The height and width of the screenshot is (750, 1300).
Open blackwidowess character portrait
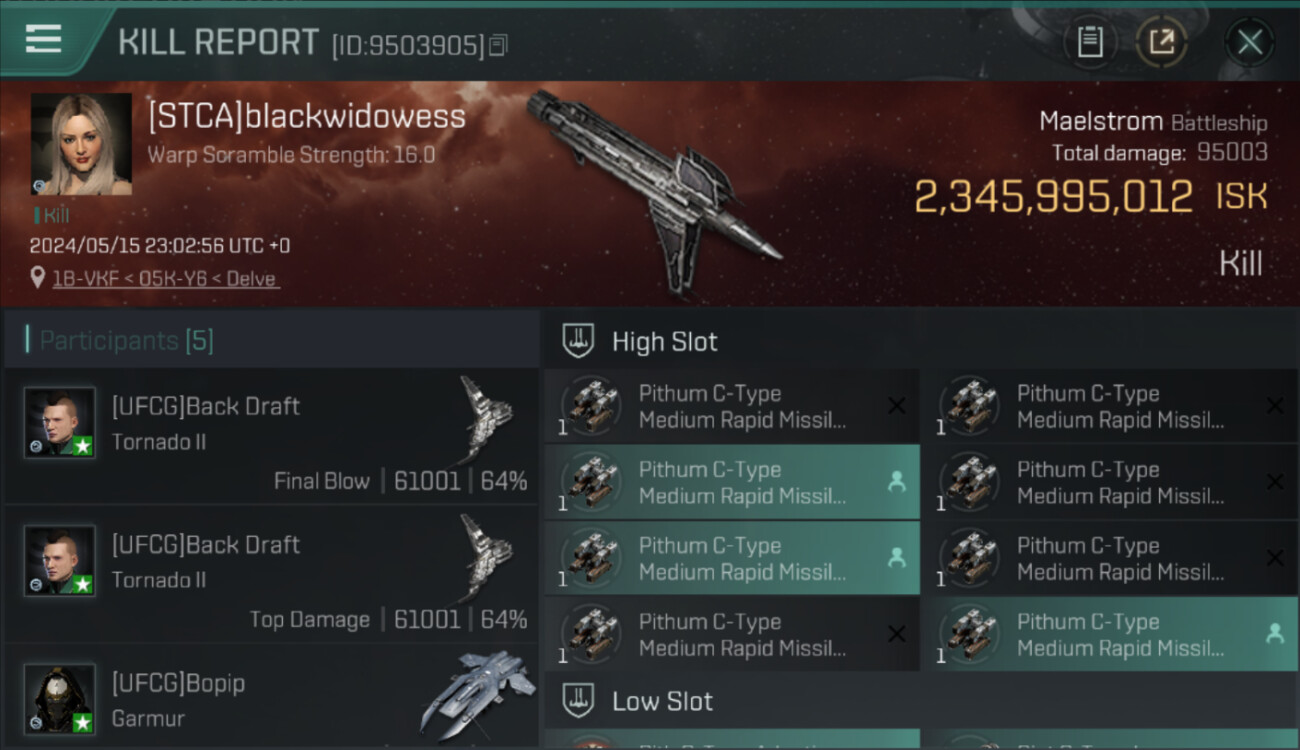(x=81, y=144)
